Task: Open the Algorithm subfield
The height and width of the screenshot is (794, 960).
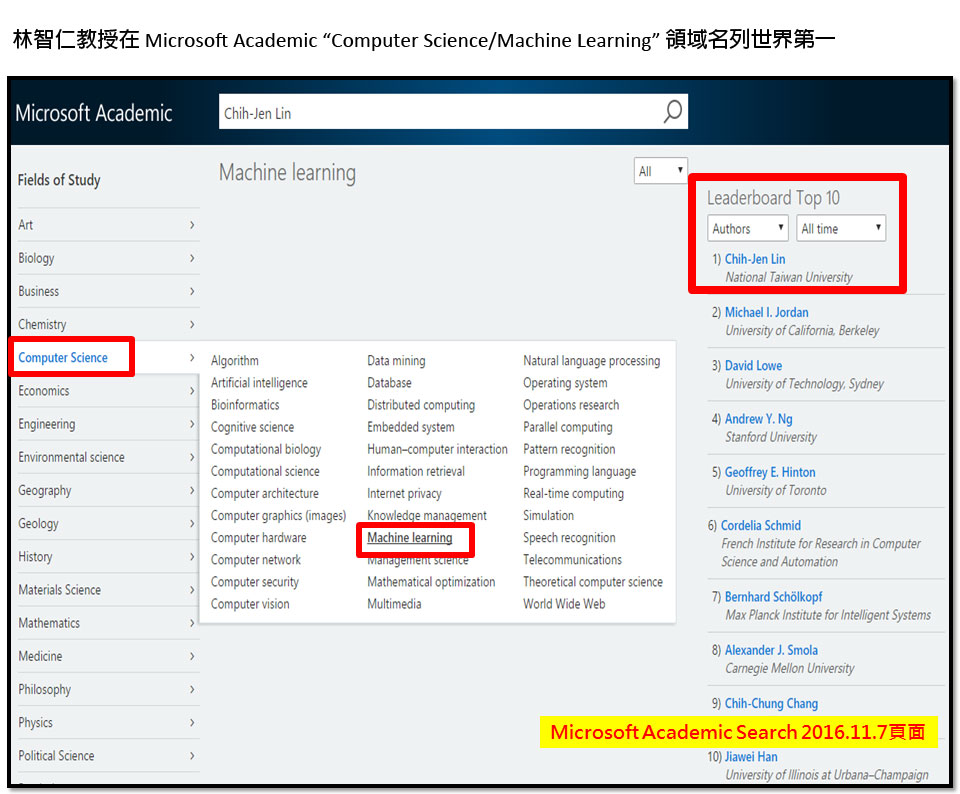Action: pos(235,361)
